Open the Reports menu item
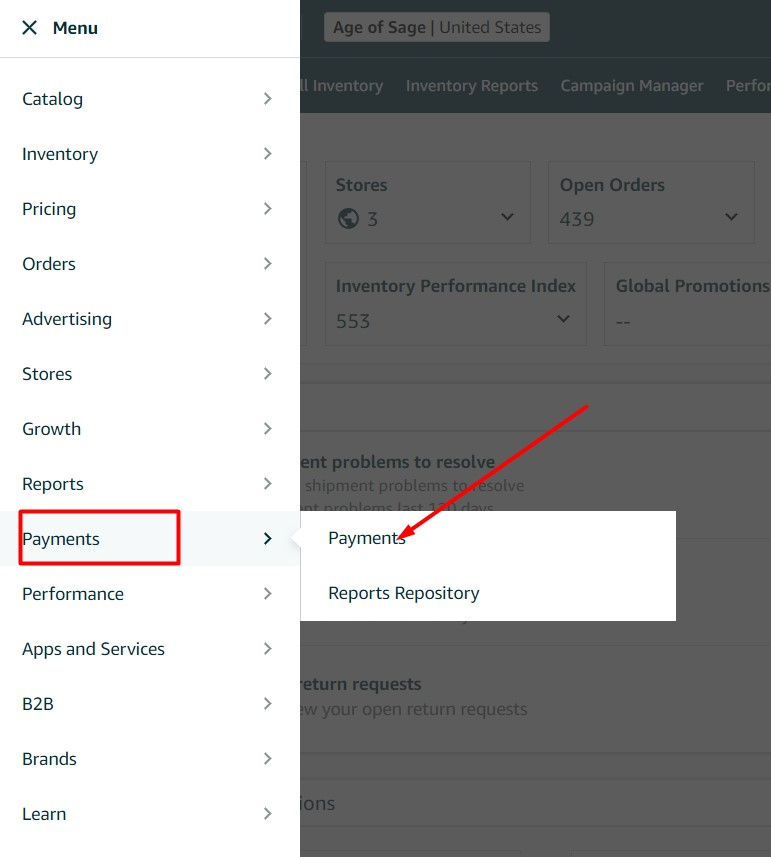 pos(53,484)
